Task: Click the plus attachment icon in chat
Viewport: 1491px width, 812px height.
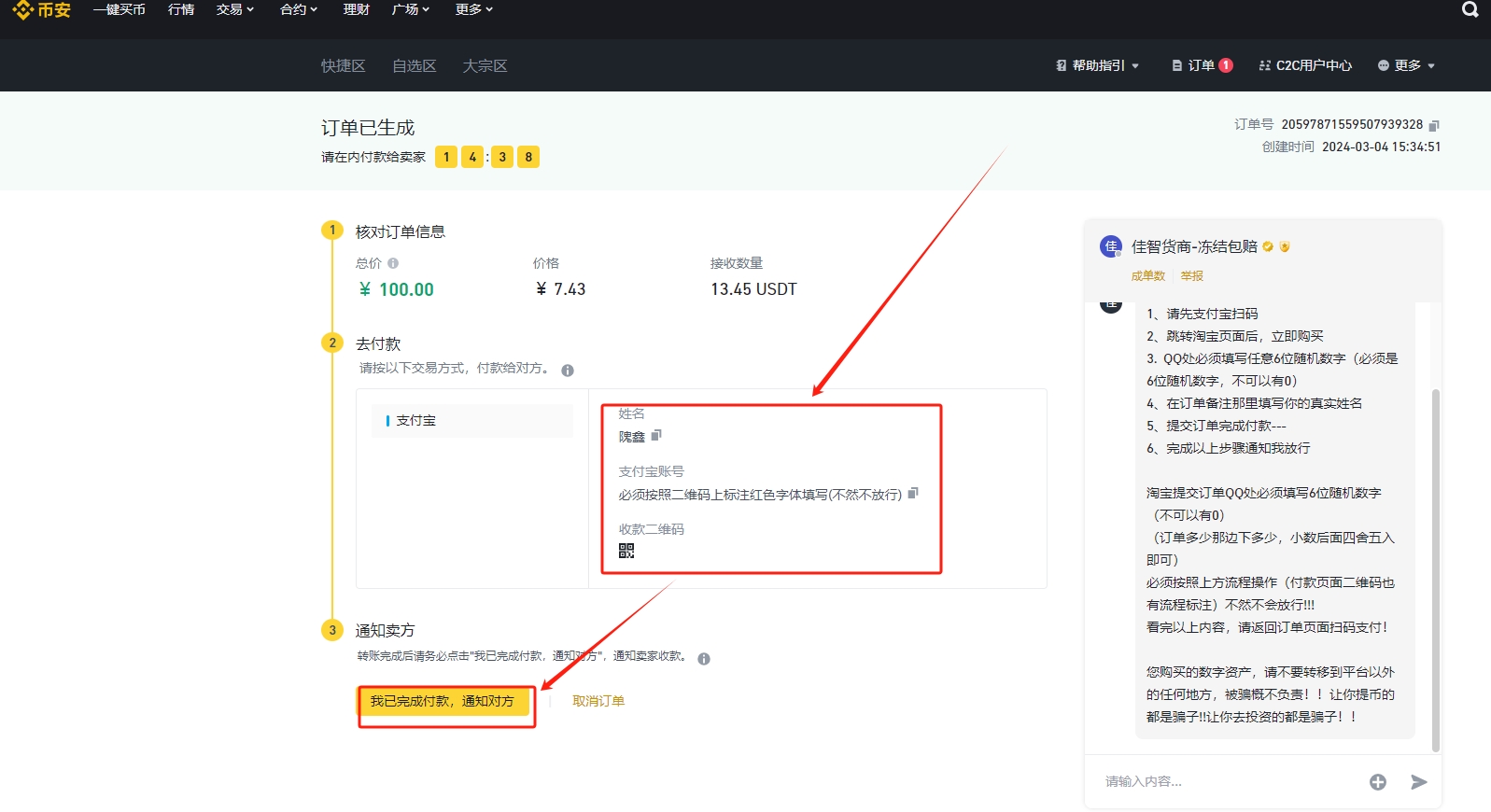Action: click(x=1378, y=782)
